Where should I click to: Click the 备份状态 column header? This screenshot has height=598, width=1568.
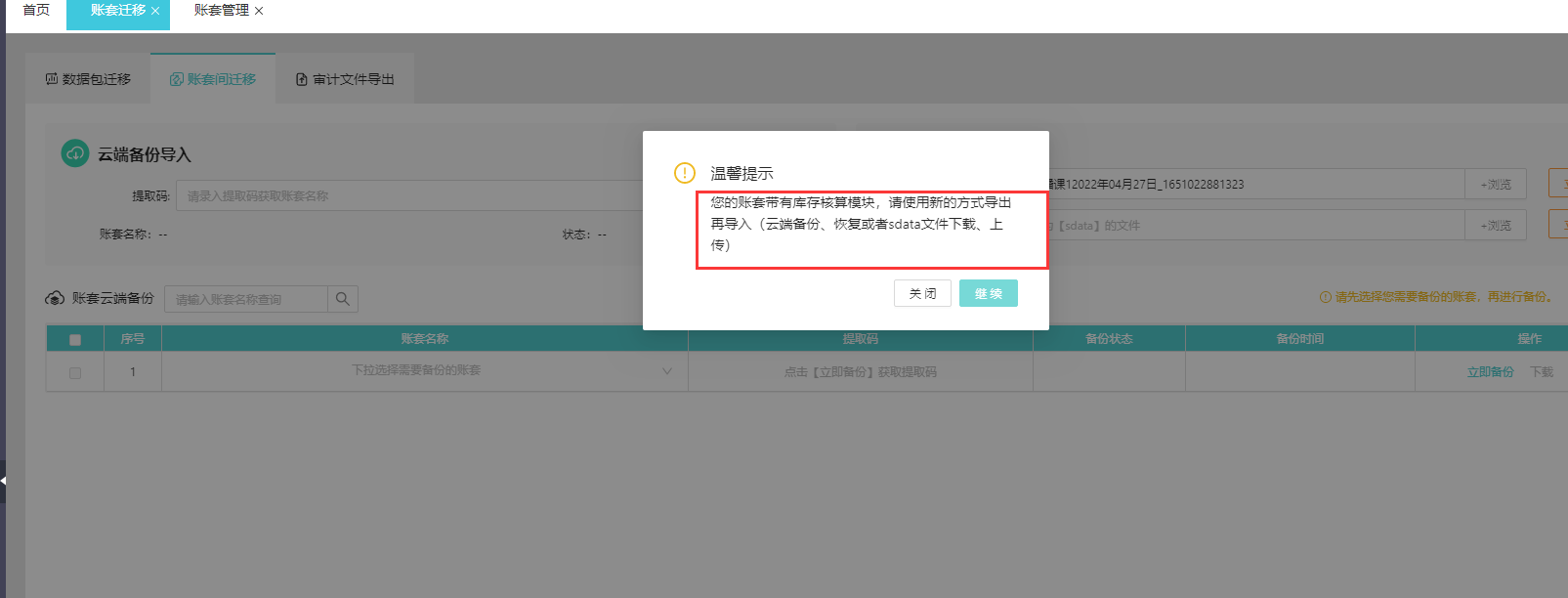pyautogui.click(x=1109, y=339)
